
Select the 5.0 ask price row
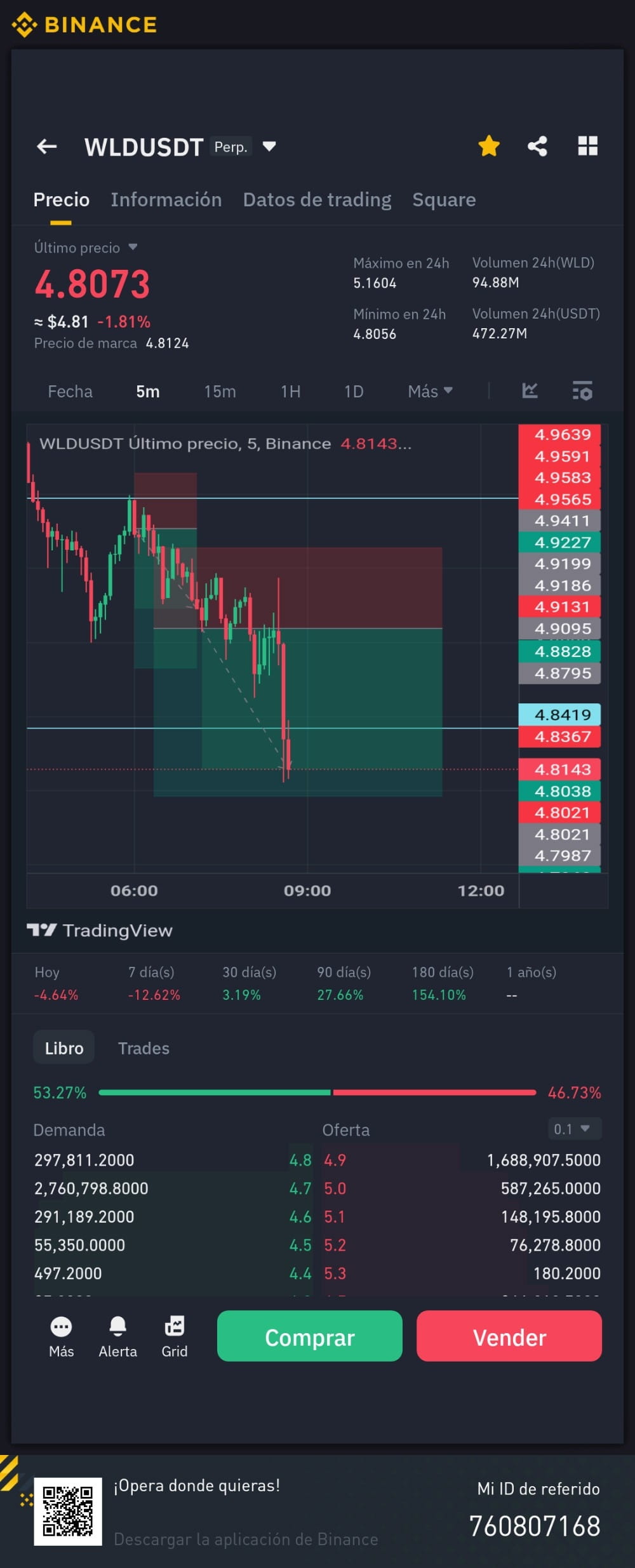(x=462, y=1188)
